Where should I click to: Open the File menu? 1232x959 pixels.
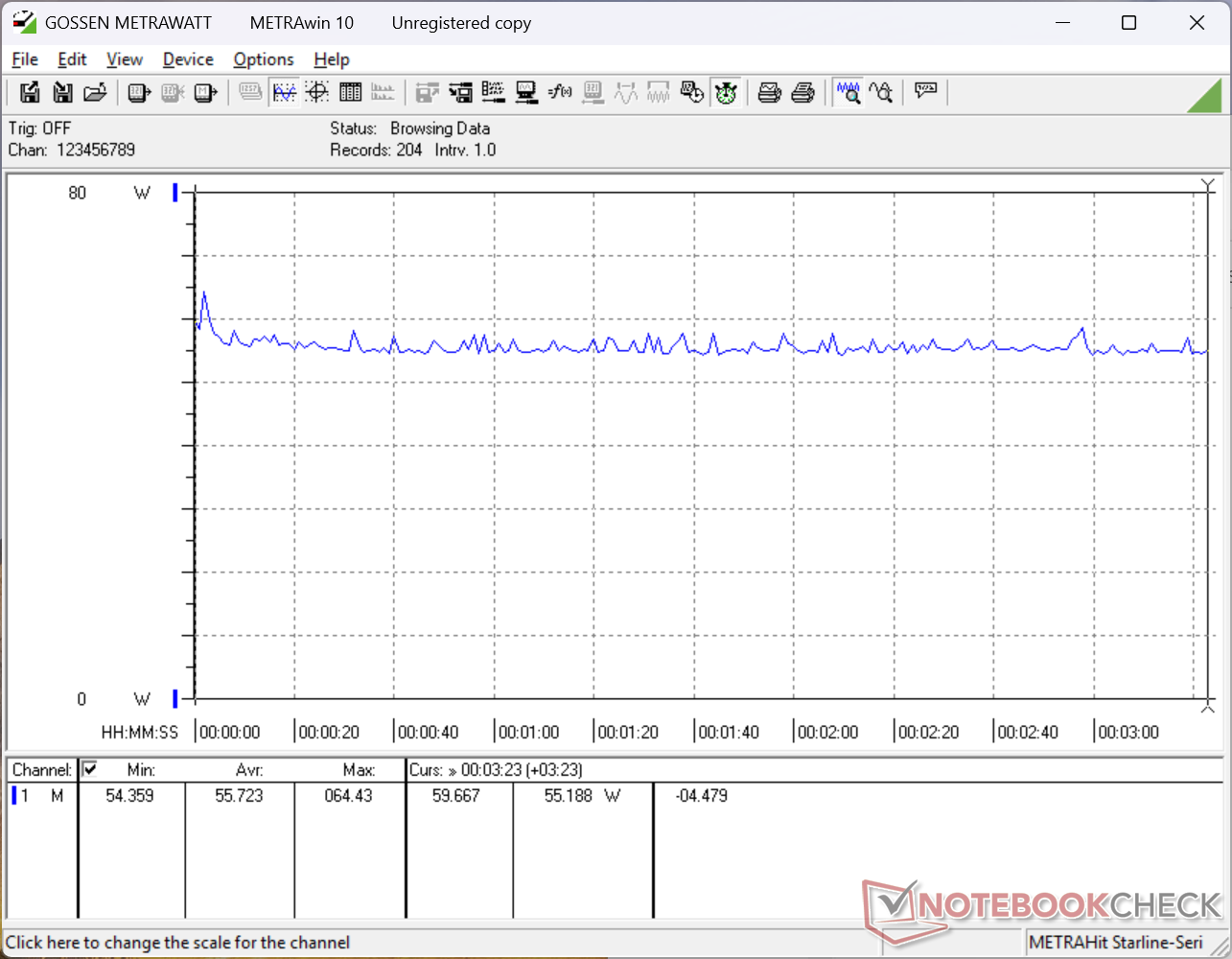pos(25,59)
